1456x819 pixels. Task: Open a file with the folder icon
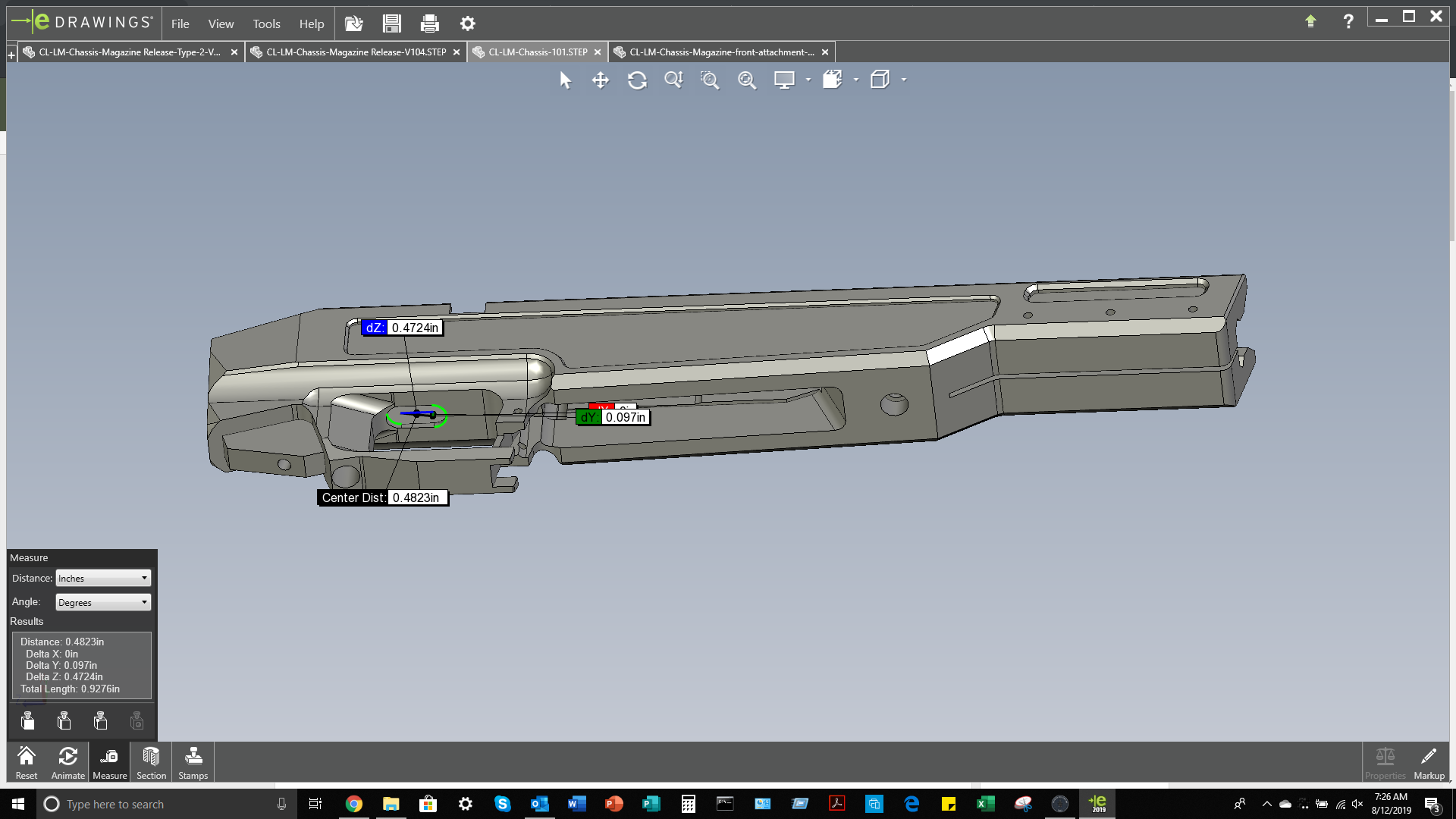[x=353, y=24]
